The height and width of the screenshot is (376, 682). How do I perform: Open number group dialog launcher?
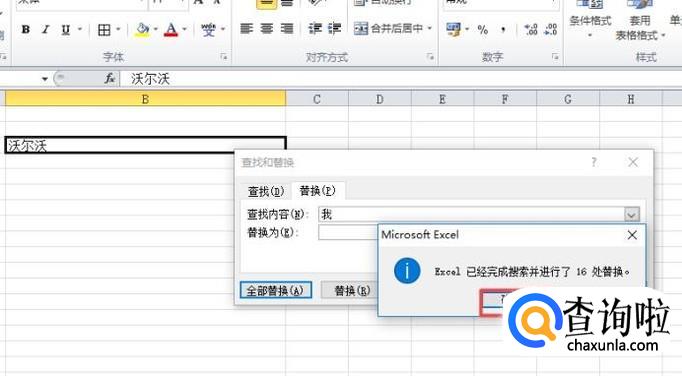(555, 57)
